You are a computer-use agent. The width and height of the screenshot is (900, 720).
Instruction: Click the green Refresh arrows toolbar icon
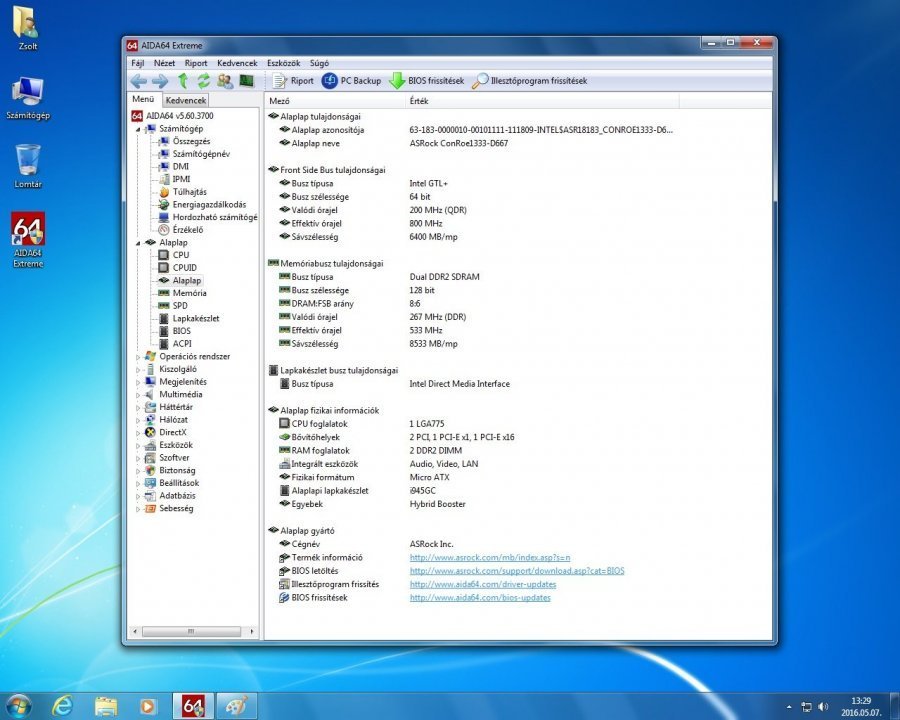pyautogui.click(x=204, y=81)
